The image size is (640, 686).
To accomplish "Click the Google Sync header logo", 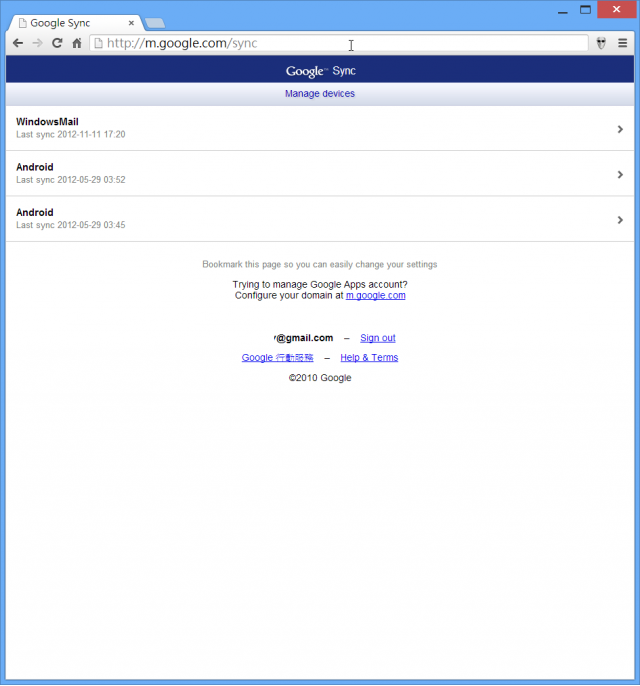I will point(321,71).
